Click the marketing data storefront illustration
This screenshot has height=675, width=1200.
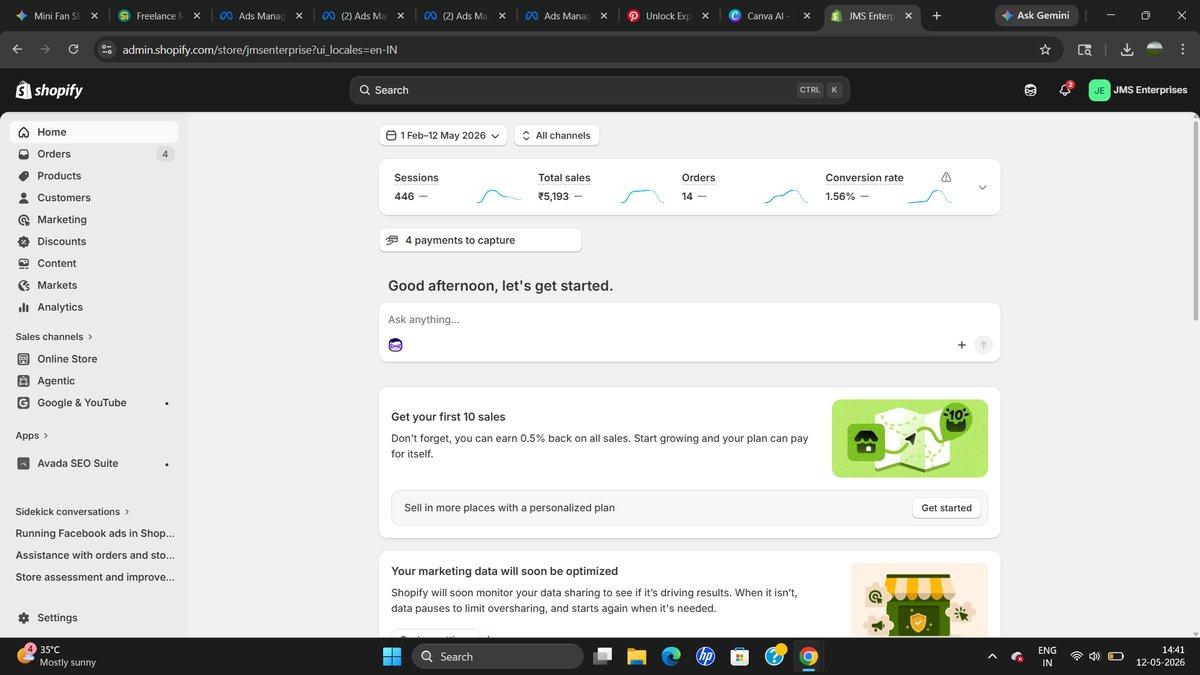pyautogui.click(x=919, y=600)
